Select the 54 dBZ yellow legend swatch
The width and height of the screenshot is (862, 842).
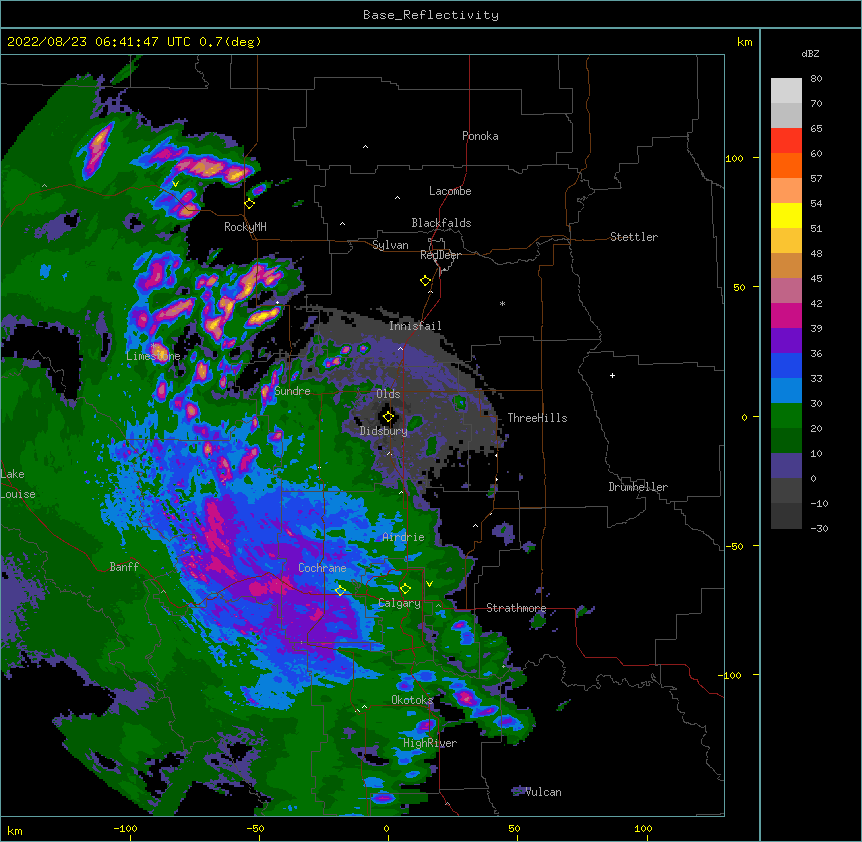click(786, 215)
